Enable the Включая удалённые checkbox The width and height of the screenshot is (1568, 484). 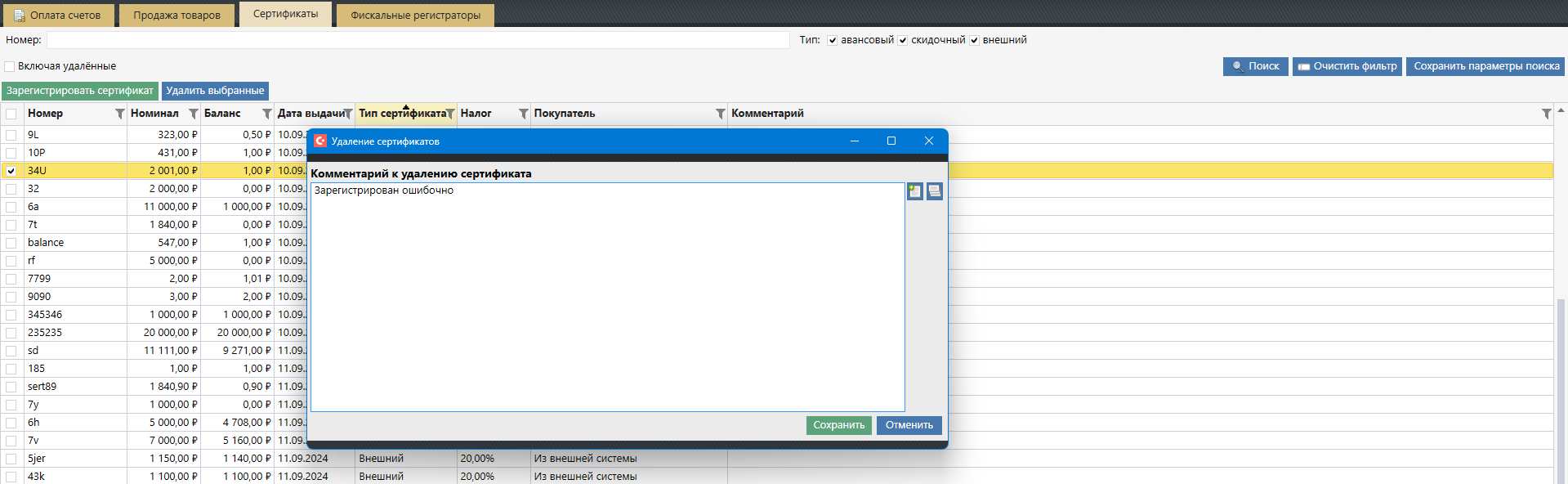tap(10, 66)
